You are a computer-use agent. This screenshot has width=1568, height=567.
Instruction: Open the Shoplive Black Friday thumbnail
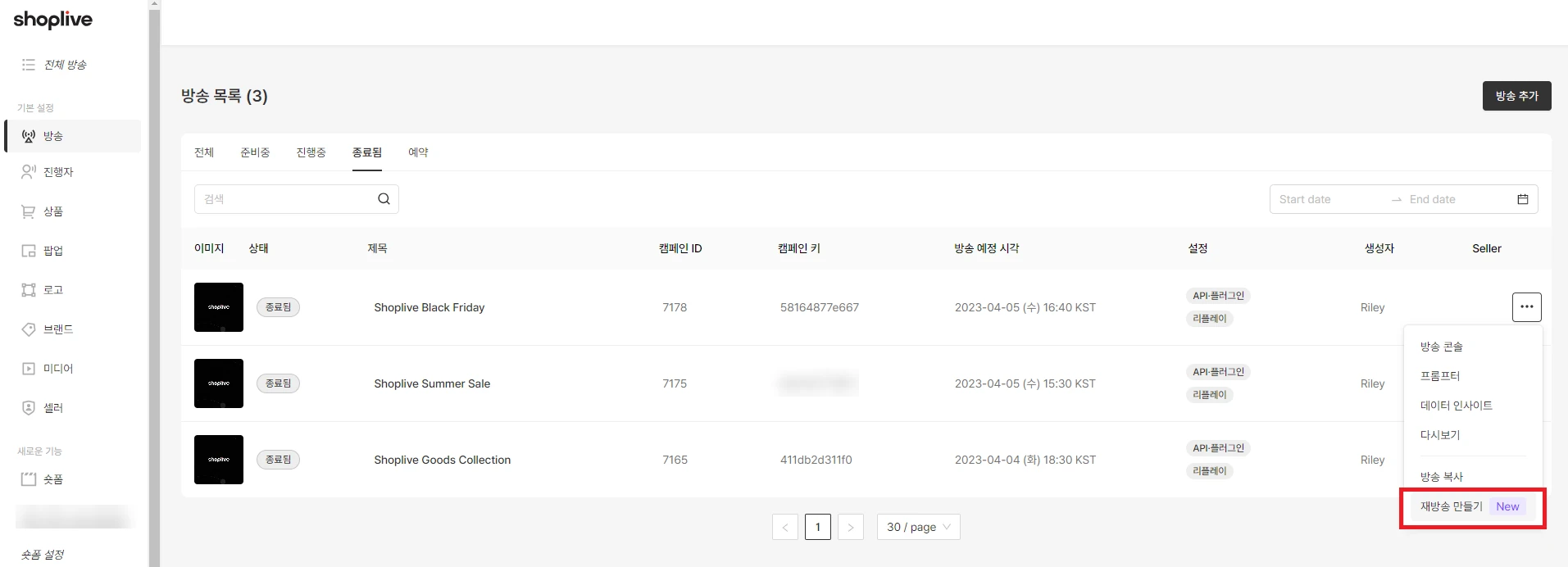coord(219,307)
